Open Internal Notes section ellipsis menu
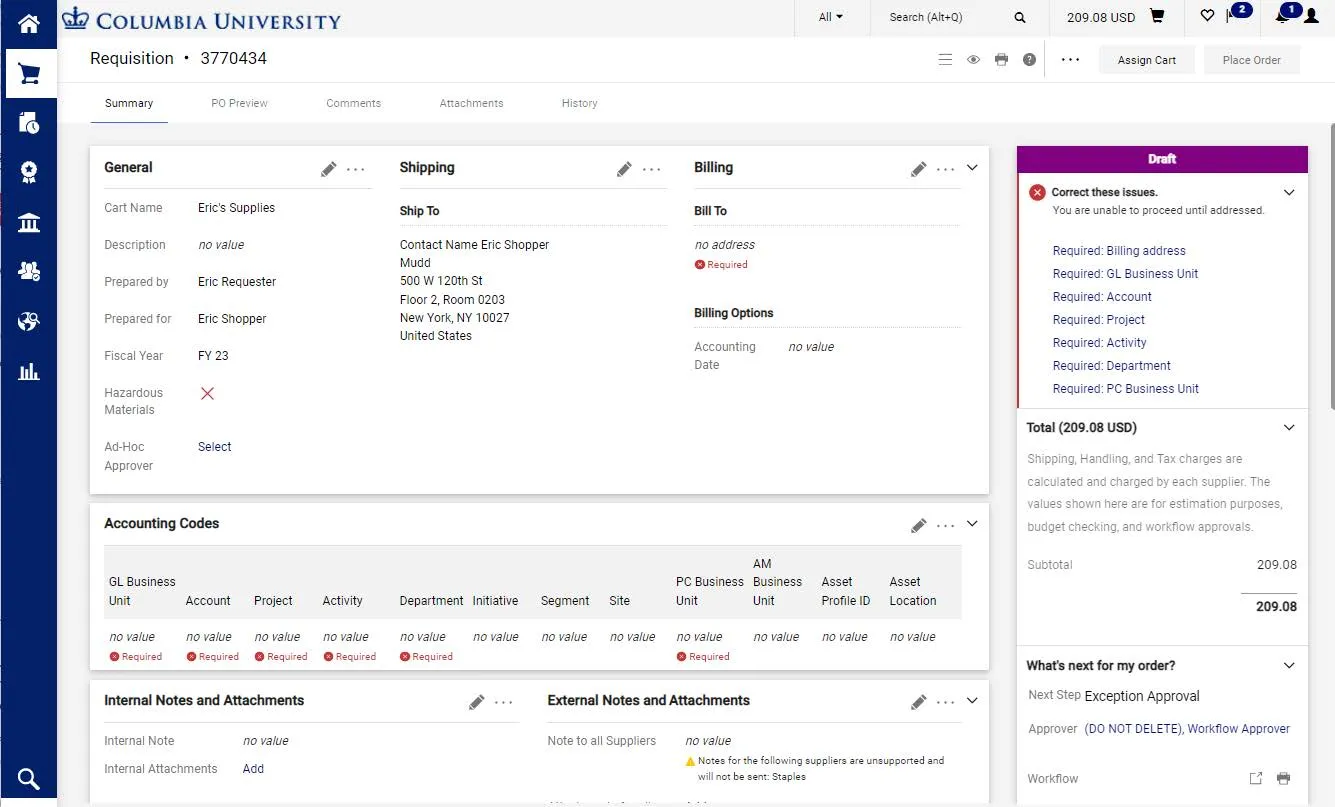Image resolution: width=1335 pixels, height=807 pixels. pyautogui.click(x=504, y=703)
